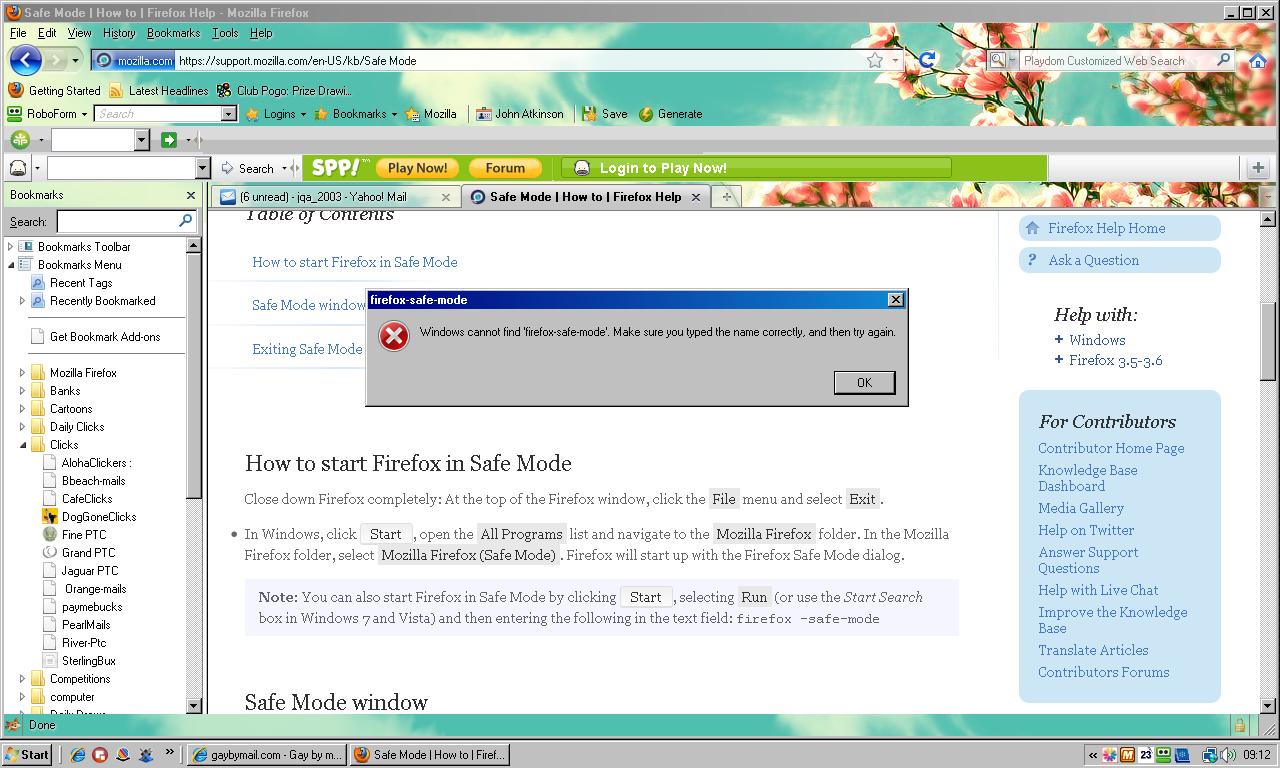This screenshot has width=1280, height=768.
Task: Collapse the Bookmarks Menu tree node
Action: coord(11,265)
